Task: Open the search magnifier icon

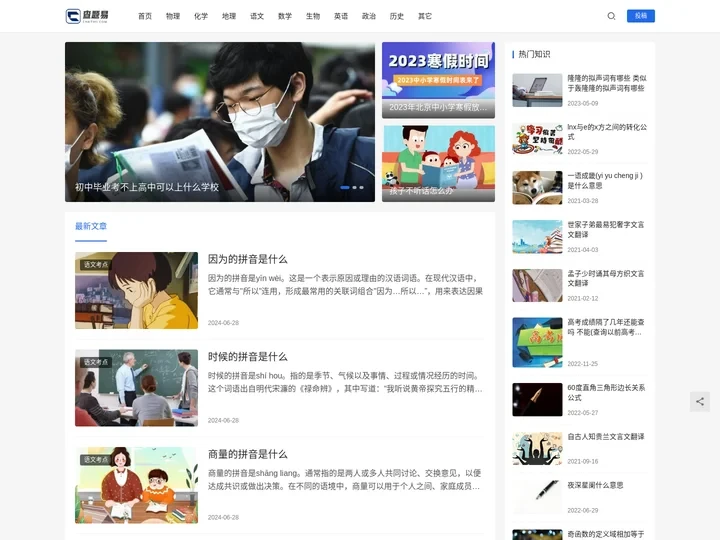Action: pyautogui.click(x=611, y=16)
